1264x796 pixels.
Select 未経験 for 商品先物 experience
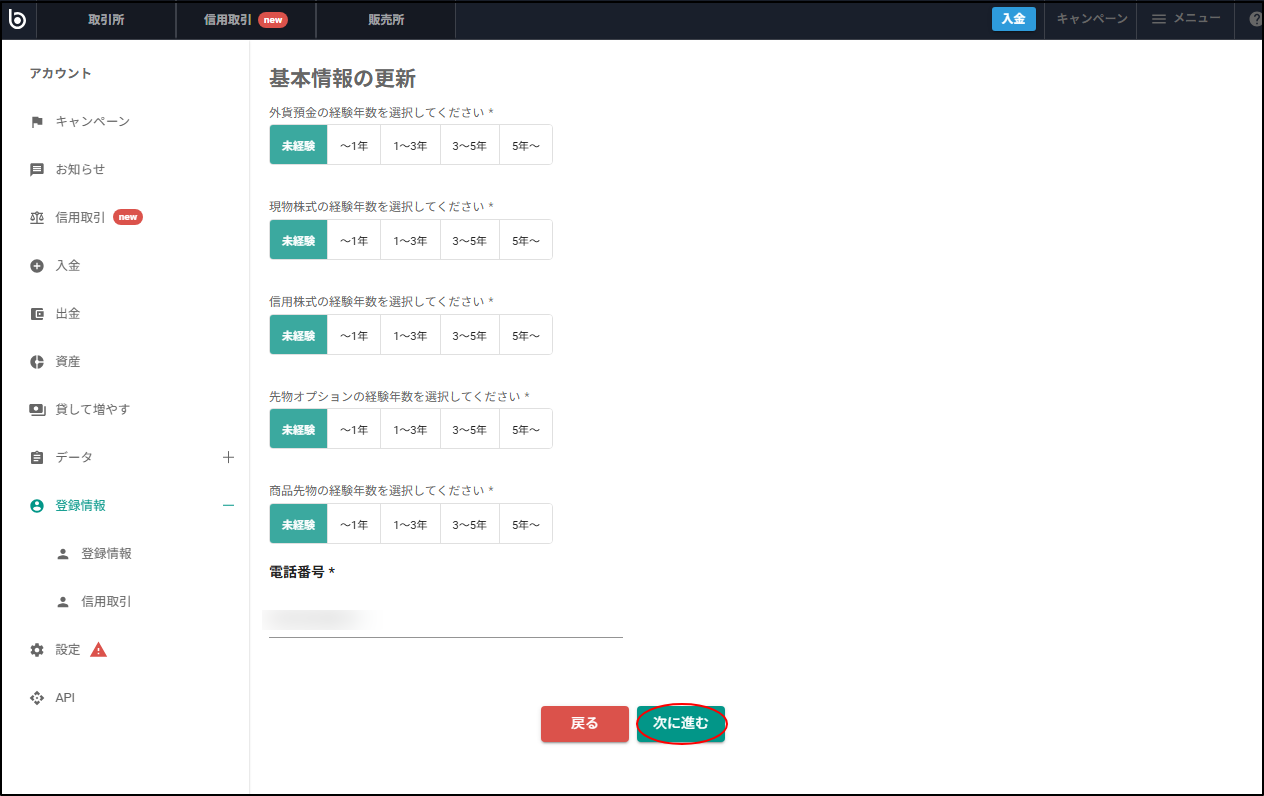(298, 524)
